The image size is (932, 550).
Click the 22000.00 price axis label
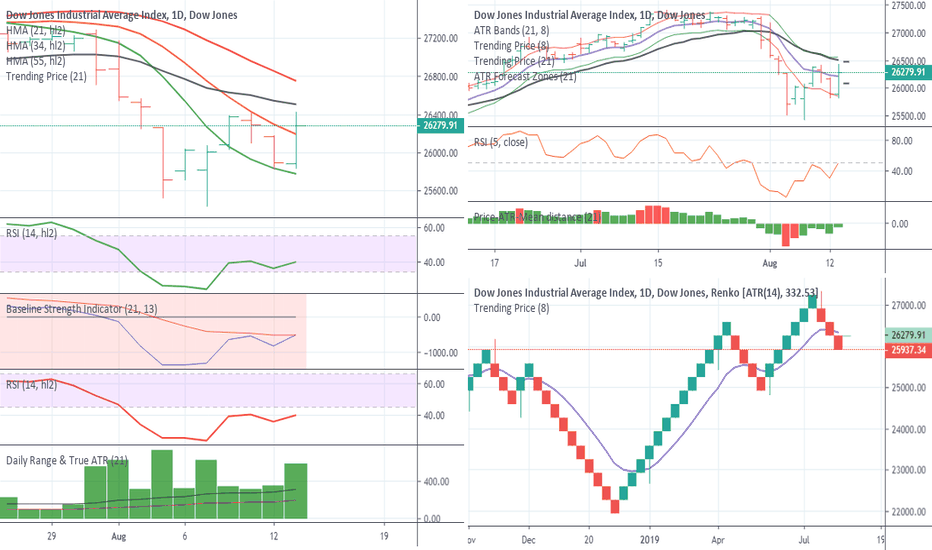point(908,512)
